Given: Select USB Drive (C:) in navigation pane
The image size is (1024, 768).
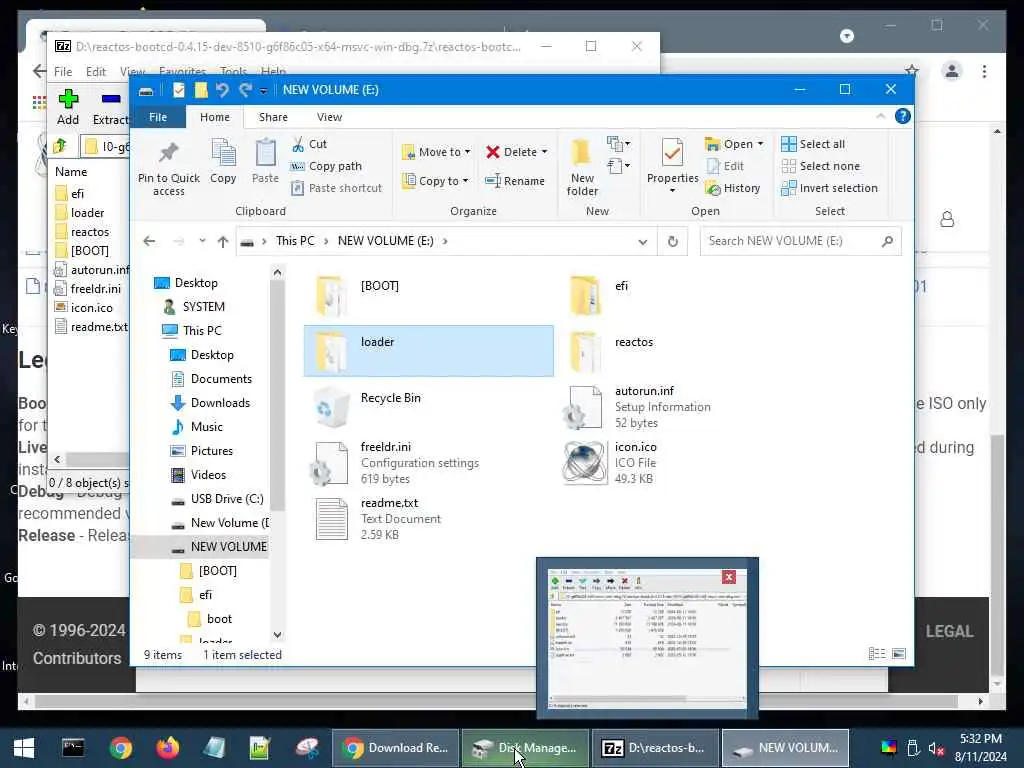Looking at the screenshot, I should tap(217, 499).
